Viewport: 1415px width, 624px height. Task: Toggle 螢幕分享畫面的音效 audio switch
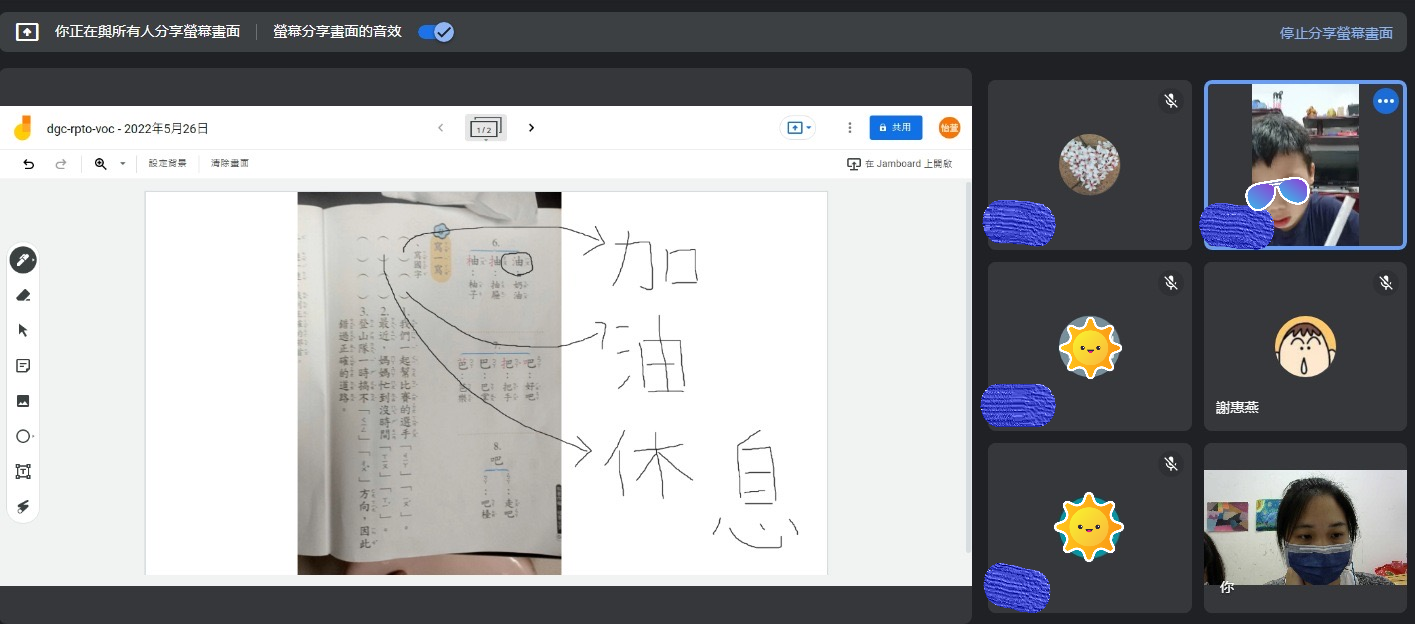tap(436, 32)
